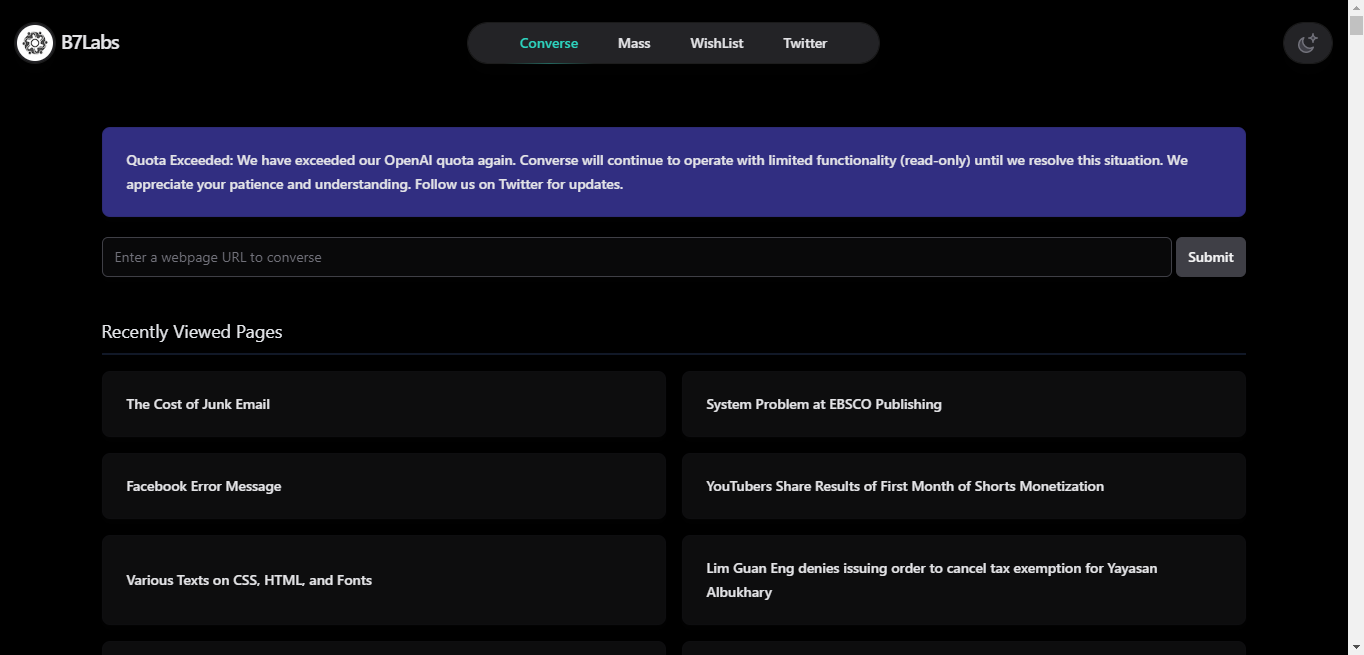Open System Problem at EBSCO Publishing card
Screen dimensions: 1364x655
point(964,404)
